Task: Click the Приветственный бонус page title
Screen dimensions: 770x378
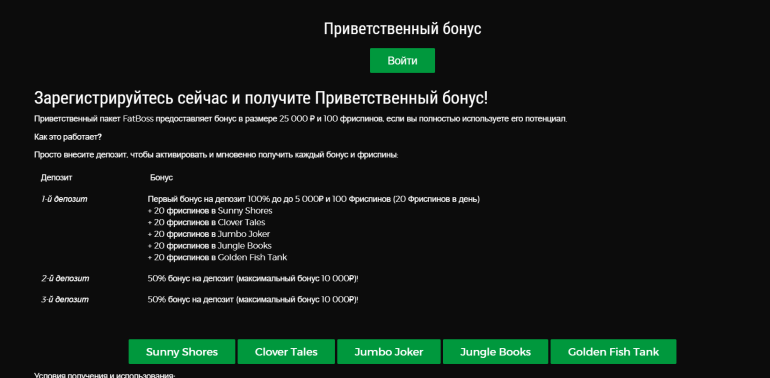Action: click(402, 28)
